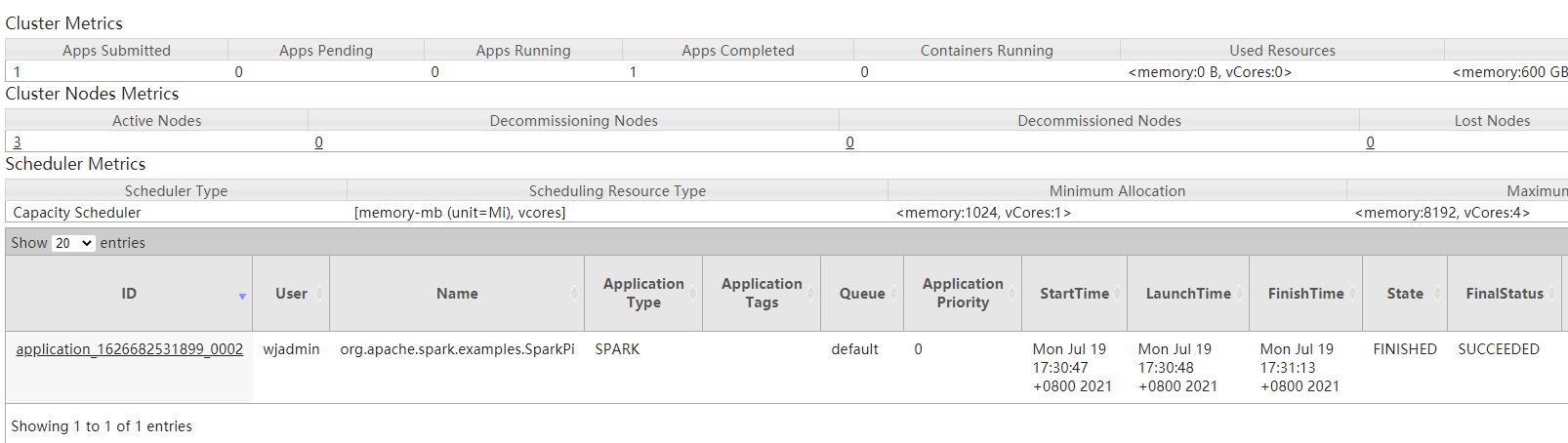This screenshot has width=1568, height=443.
Task: Sort the table by ID column arrow
Action: (242, 296)
